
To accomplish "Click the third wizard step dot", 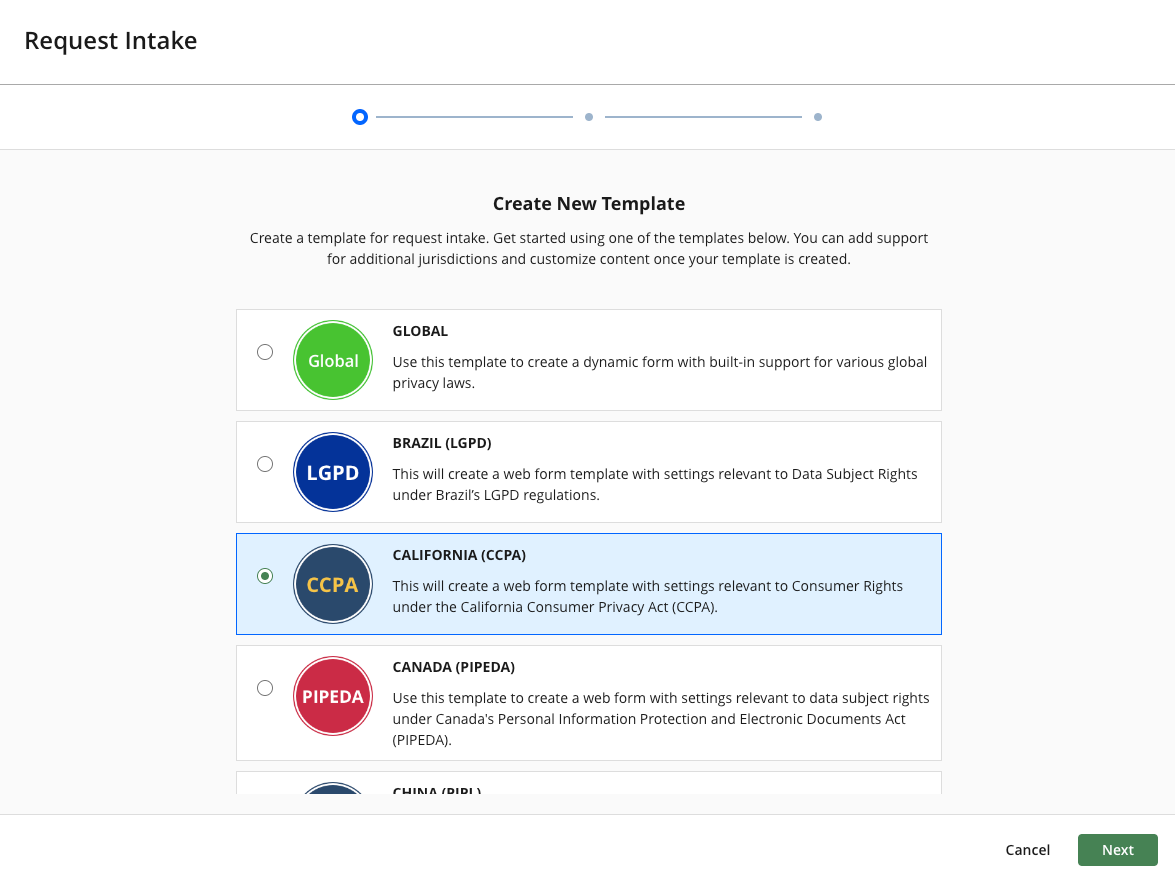I will 818,117.
